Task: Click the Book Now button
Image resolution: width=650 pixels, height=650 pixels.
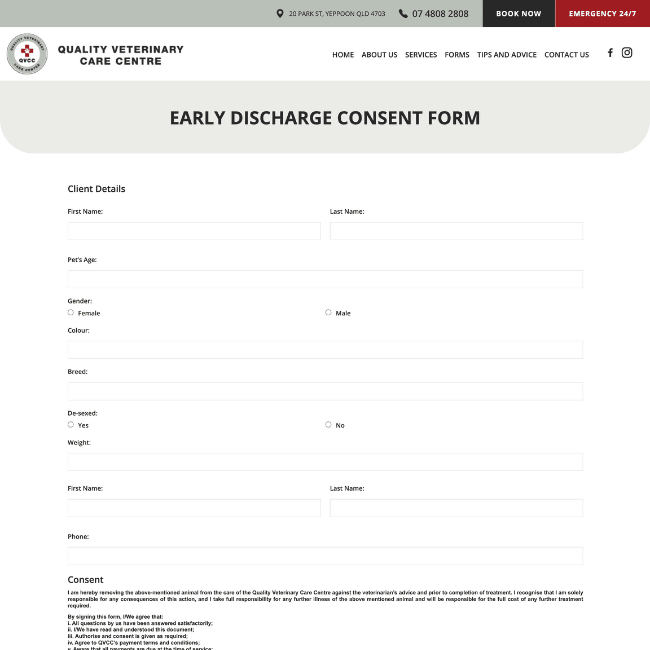Action: pyautogui.click(x=519, y=14)
